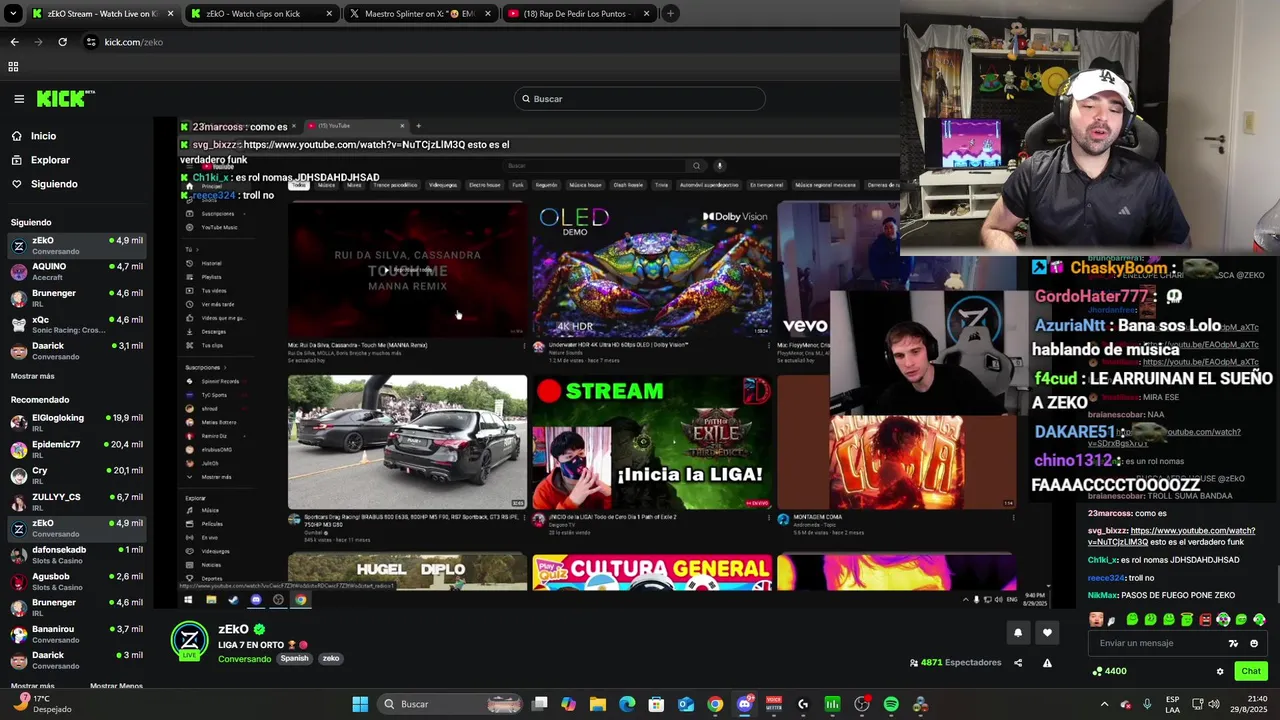The image size is (1280, 720).
Task: Open Epidemic77 recommended channel
Action: (x=76, y=449)
